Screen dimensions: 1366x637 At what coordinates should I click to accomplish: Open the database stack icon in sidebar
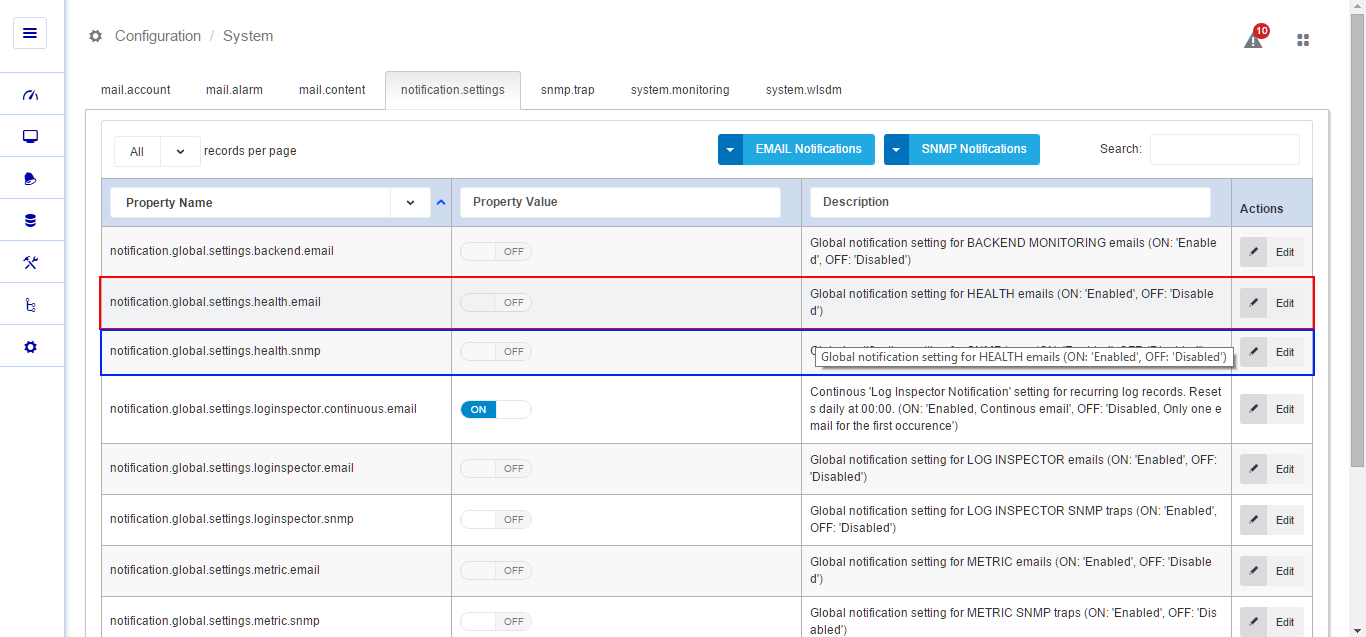tap(30, 221)
